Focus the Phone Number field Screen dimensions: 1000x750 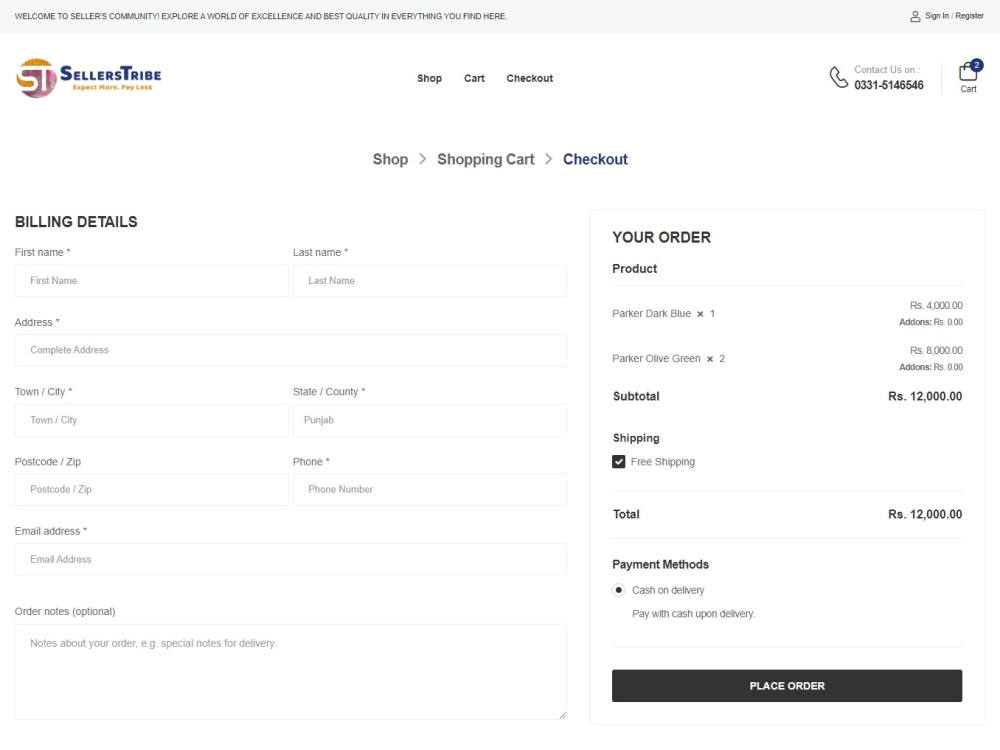pos(429,489)
